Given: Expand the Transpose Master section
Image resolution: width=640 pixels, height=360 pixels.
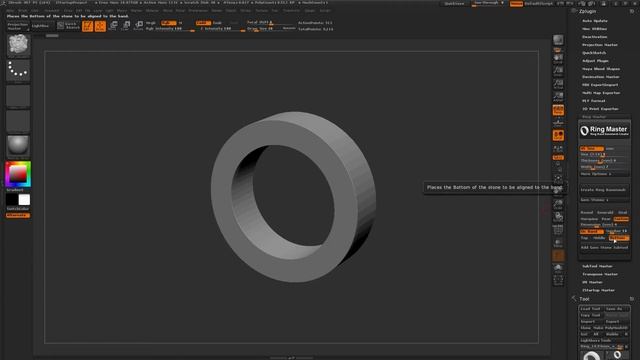Looking at the screenshot, I should [x=600, y=274].
